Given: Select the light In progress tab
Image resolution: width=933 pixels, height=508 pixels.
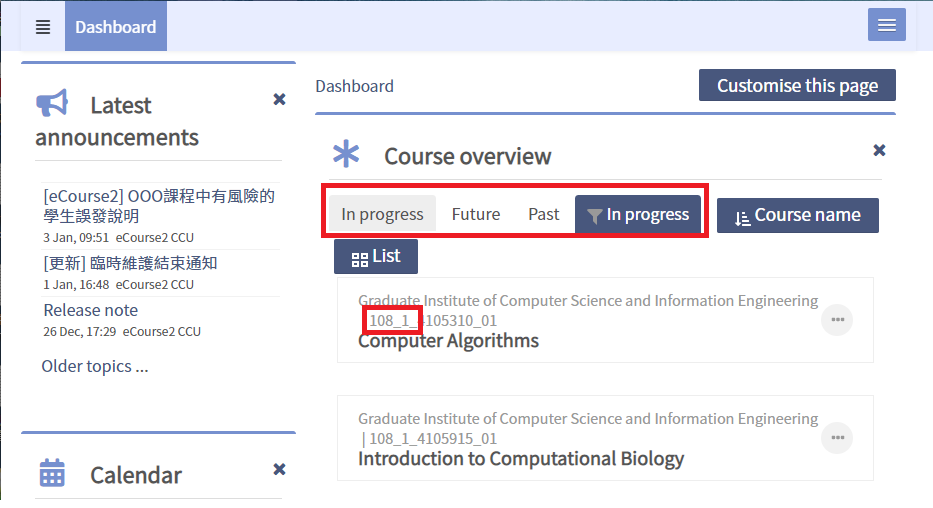Looking at the screenshot, I should point(382,214).
